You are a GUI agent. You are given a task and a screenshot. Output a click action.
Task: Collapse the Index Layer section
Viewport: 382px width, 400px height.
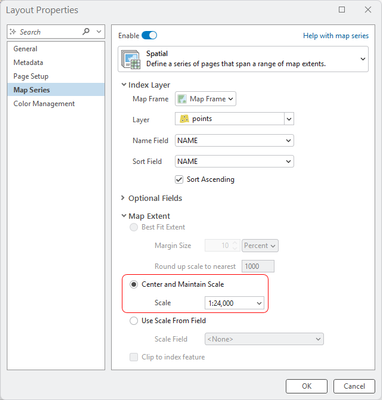point(124,85)
